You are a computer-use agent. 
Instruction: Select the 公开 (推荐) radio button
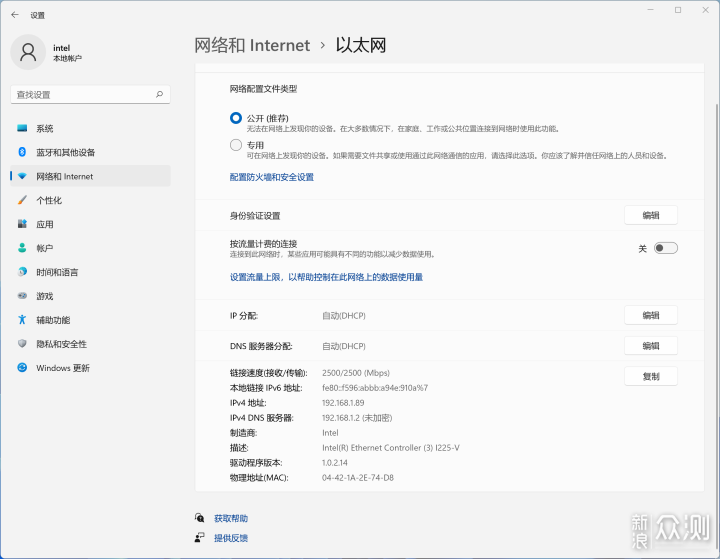(236, 118)
